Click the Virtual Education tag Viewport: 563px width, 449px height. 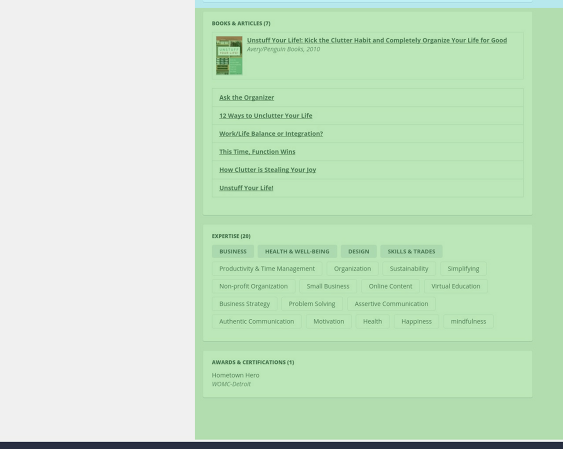456,286
